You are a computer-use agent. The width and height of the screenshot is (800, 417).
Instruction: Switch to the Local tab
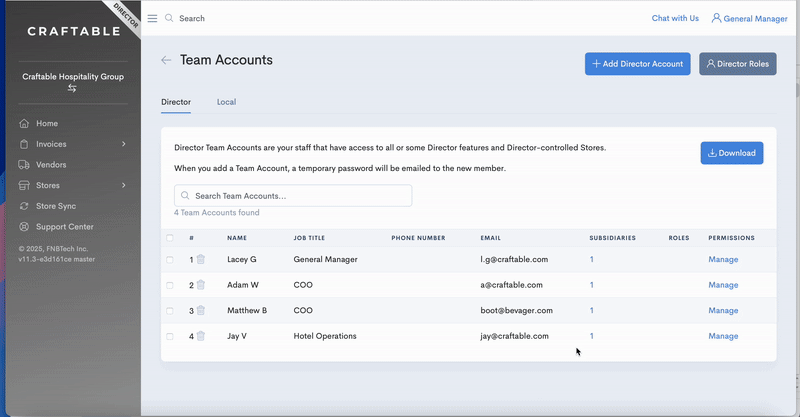click(x=227, y=102)
